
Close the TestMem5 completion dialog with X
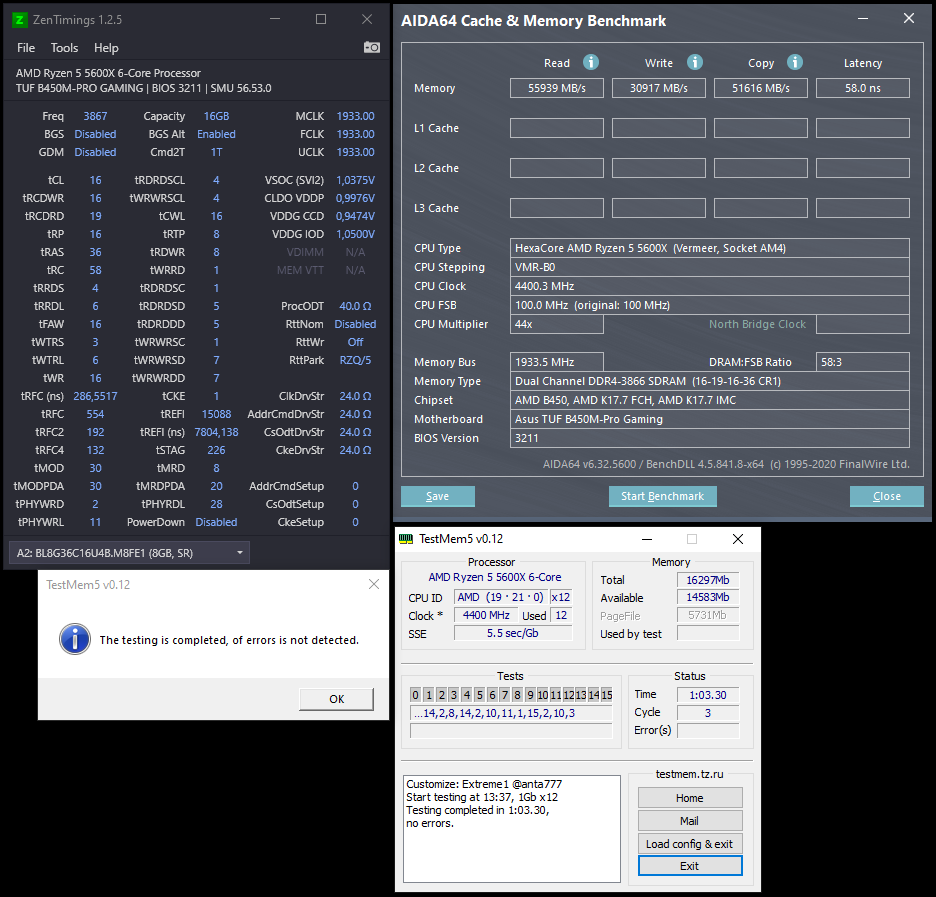coord(374,584)
